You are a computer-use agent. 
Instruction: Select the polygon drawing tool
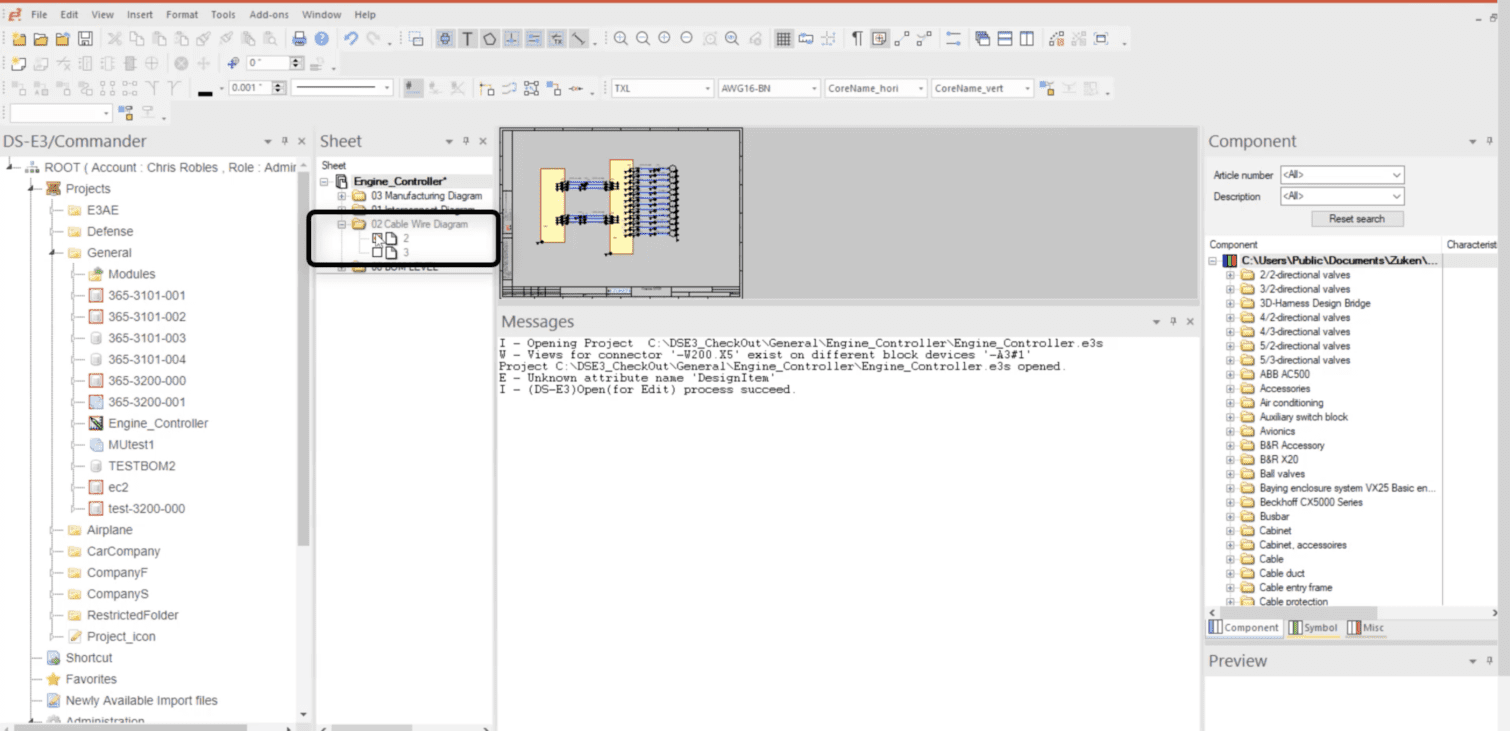(x=489, y=39)
